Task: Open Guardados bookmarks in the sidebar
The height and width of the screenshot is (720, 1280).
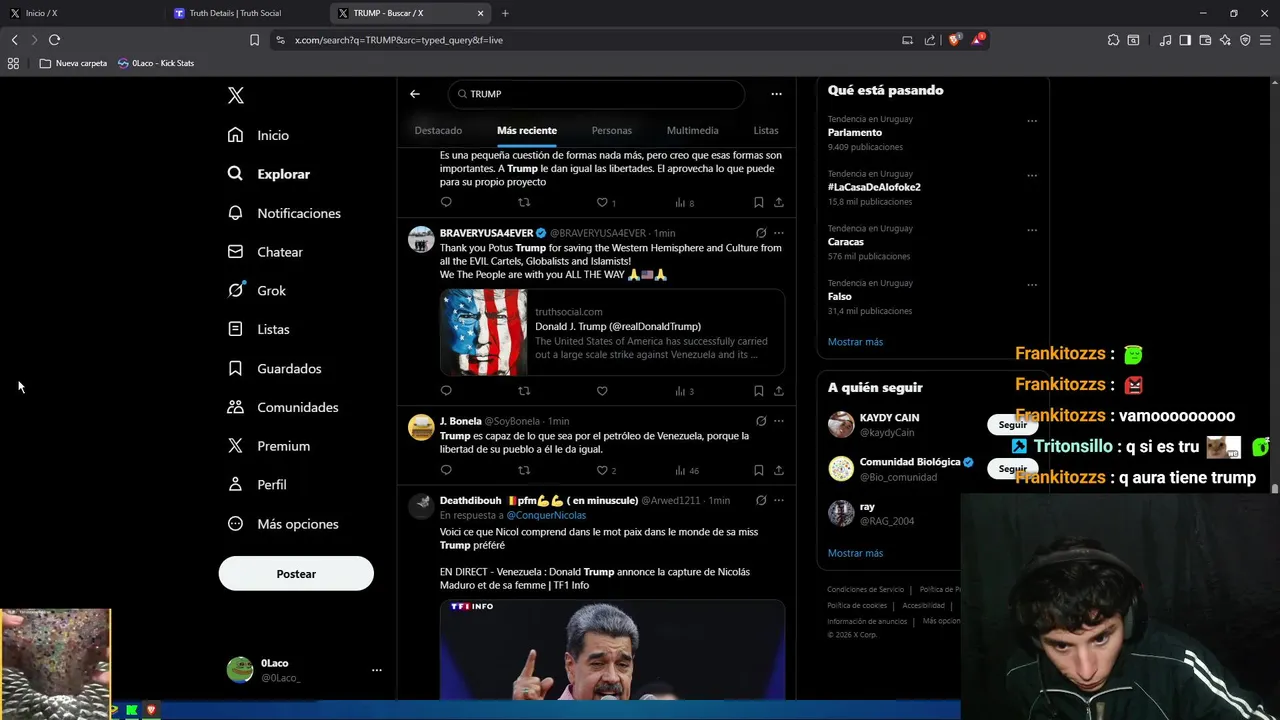Action: pyautogui.click(x=274, y=368)
